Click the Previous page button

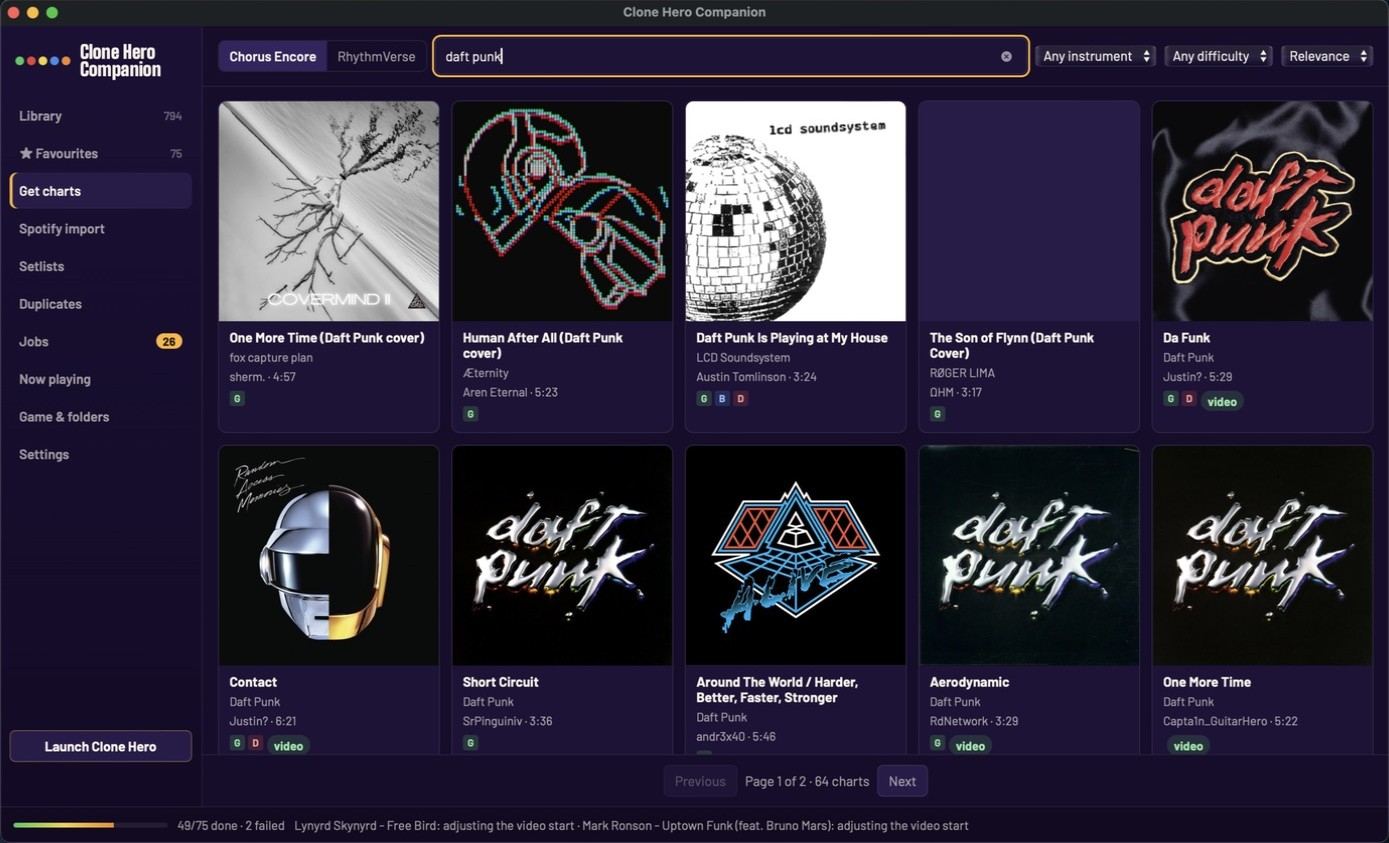[x=700, y=781]
